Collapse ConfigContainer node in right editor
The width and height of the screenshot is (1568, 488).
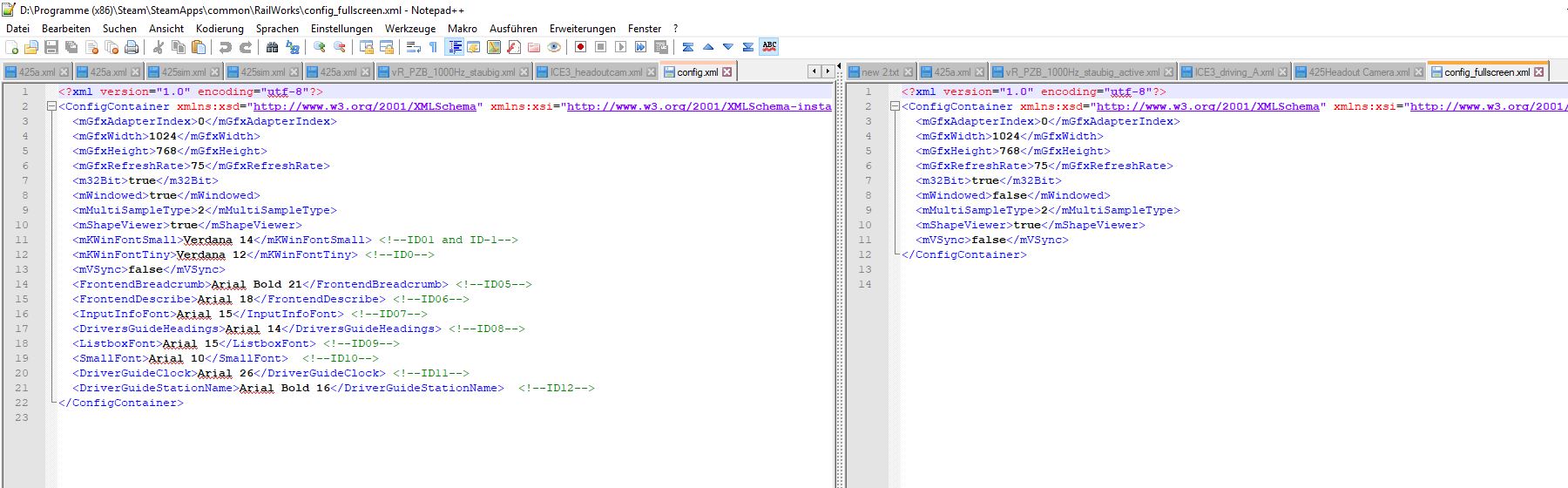click(895, 106)
